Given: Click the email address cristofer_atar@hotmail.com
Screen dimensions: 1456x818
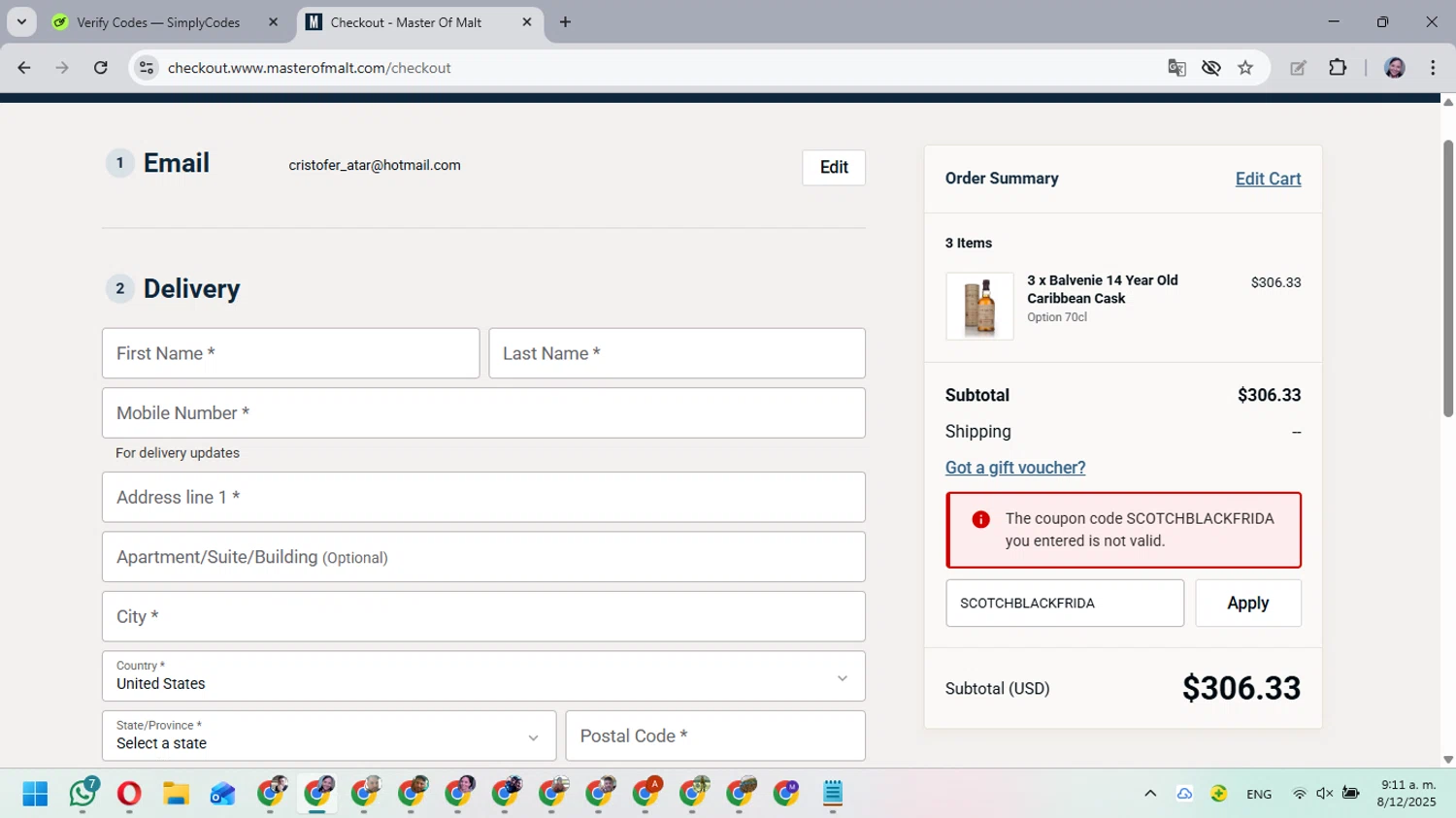Looking at the screenshot, I should (x=375, y=165).
